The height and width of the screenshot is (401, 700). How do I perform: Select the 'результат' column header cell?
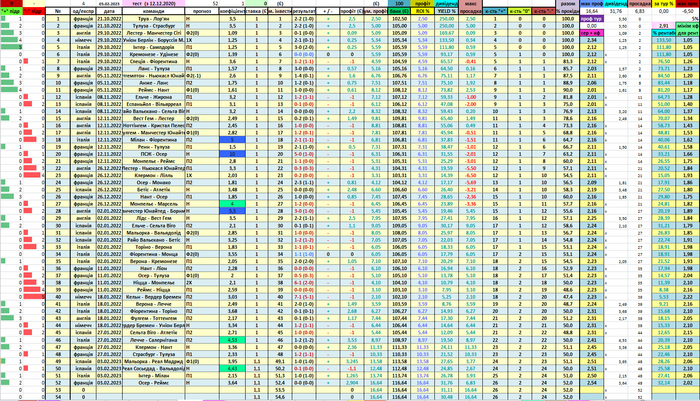304,11
